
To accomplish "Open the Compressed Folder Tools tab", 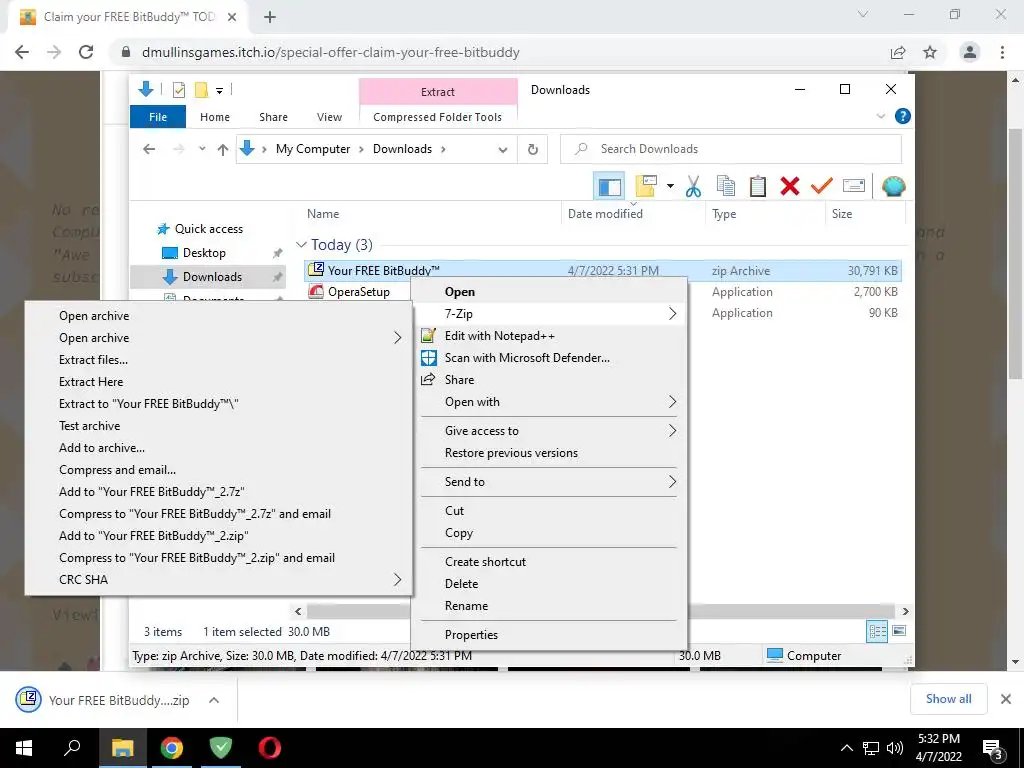I will tap(438, 117).
